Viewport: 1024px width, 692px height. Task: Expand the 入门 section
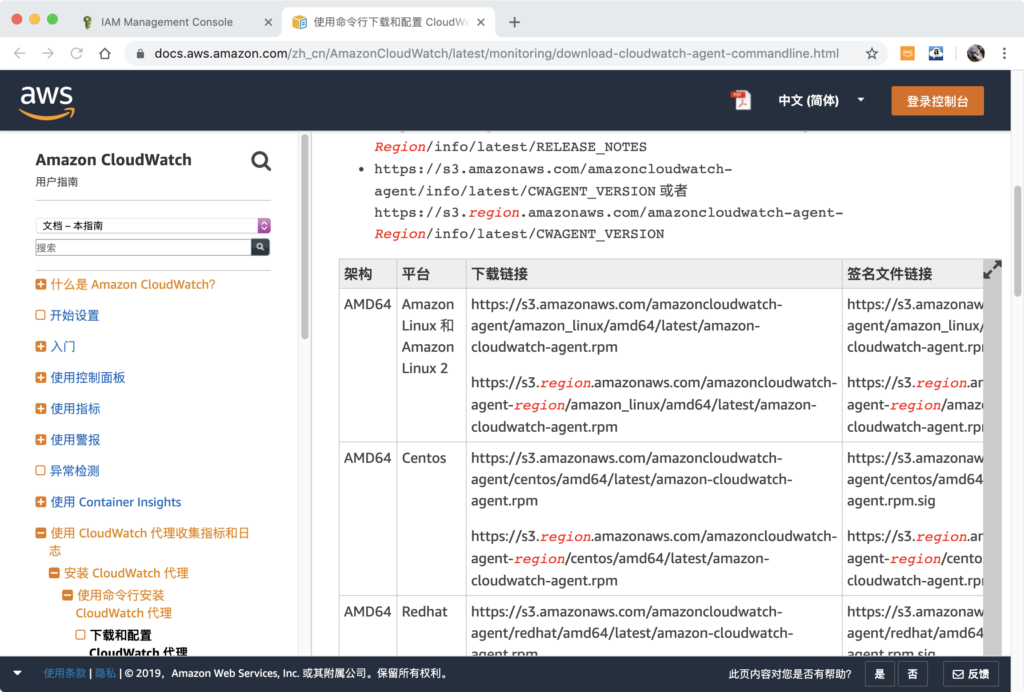[x=40, y=346]
